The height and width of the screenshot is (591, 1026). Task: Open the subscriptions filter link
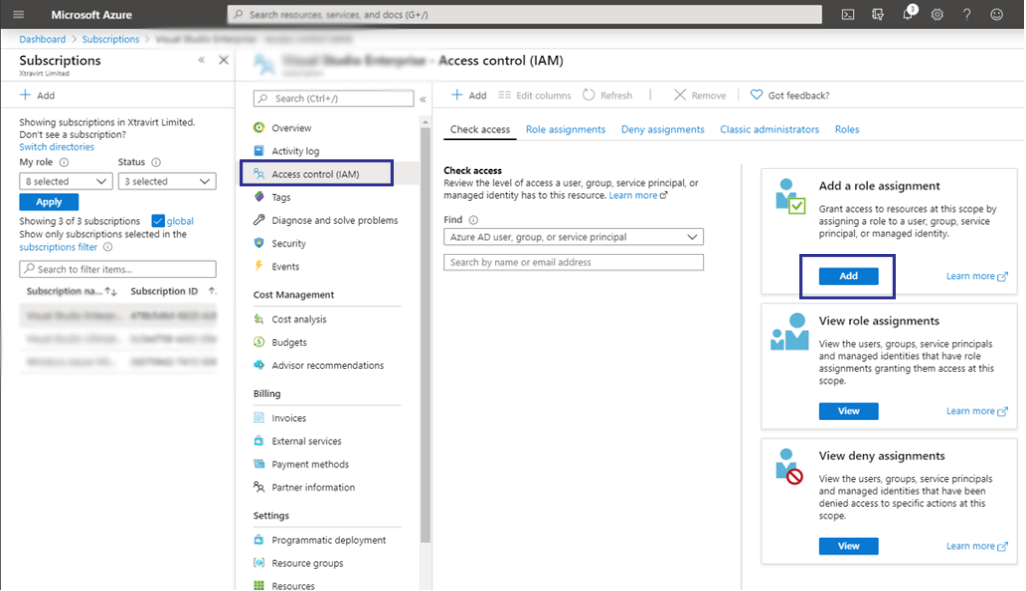(x=58, y=247)
